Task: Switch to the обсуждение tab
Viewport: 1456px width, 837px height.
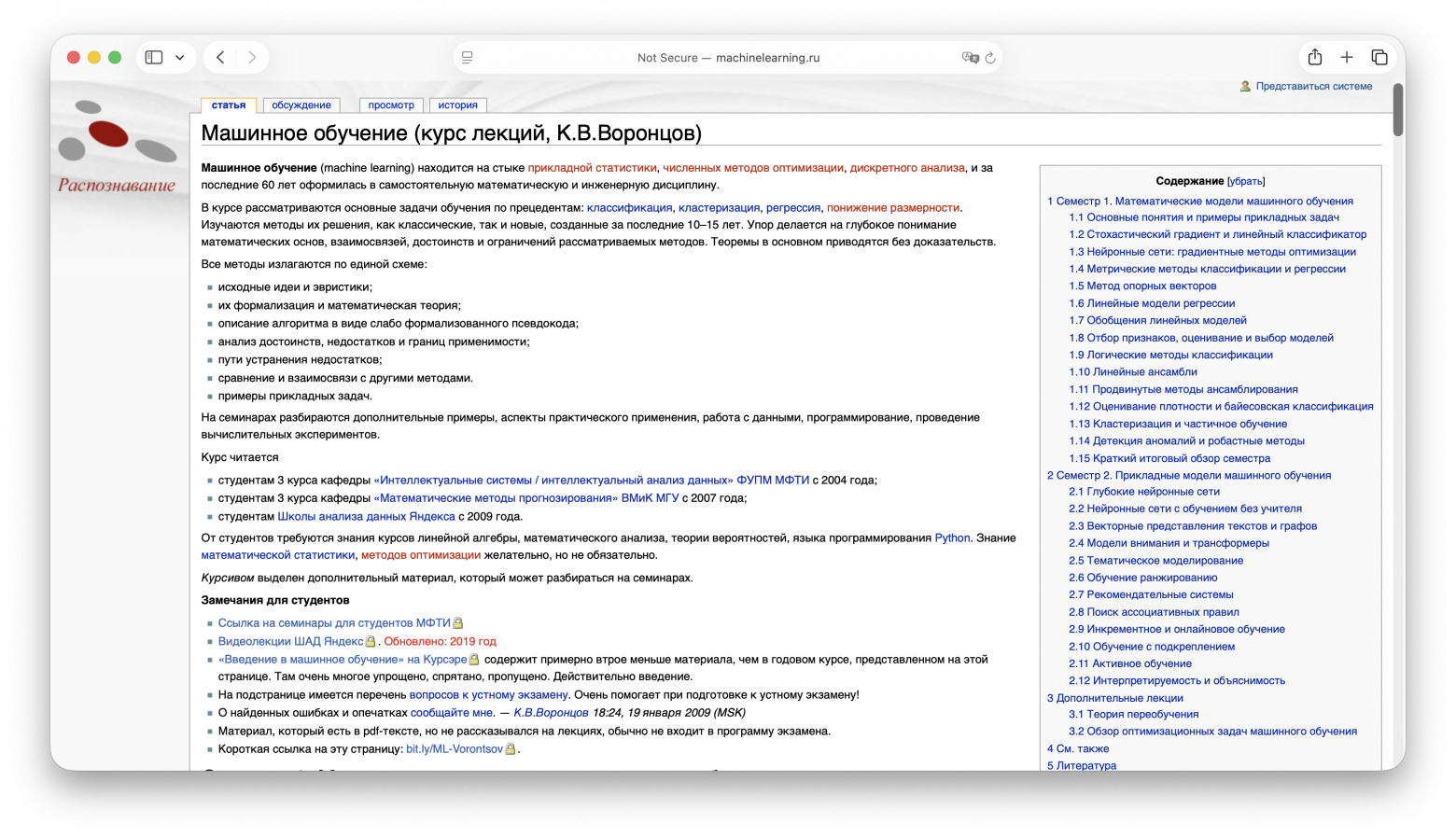Action: tap(301, 105)
